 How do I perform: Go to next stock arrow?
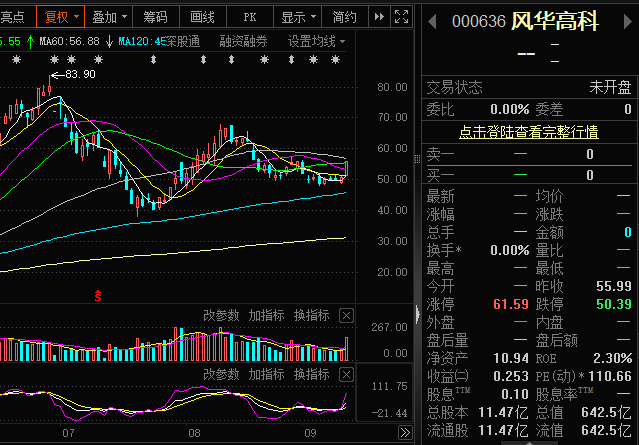pos(628,21)
